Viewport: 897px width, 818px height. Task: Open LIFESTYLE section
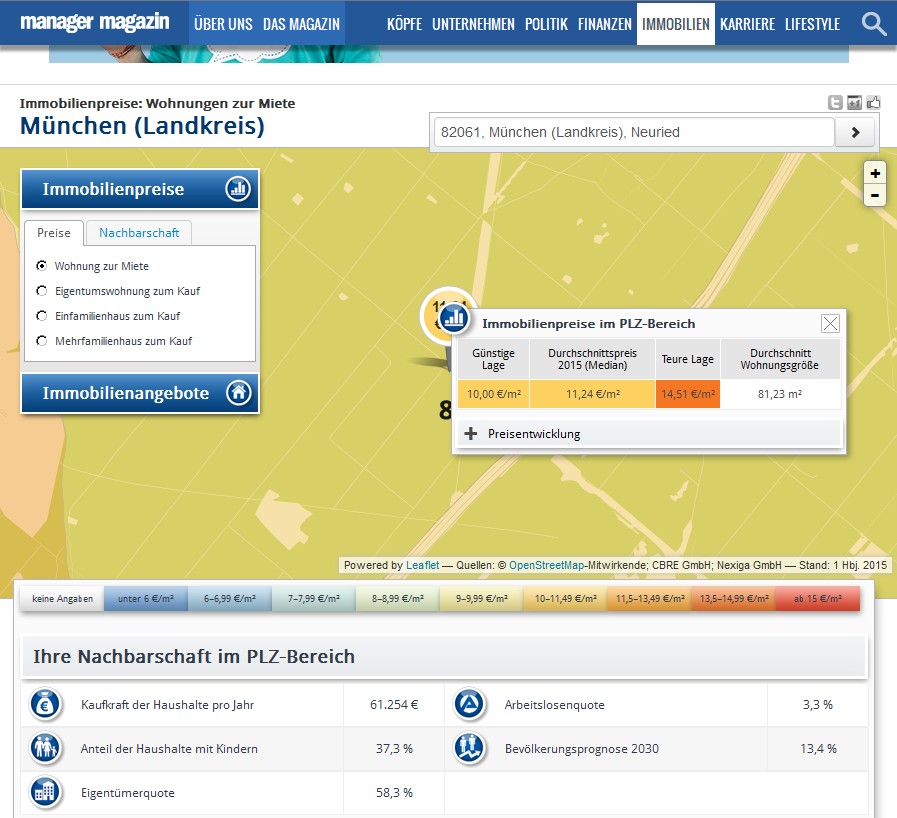point(812,24)
